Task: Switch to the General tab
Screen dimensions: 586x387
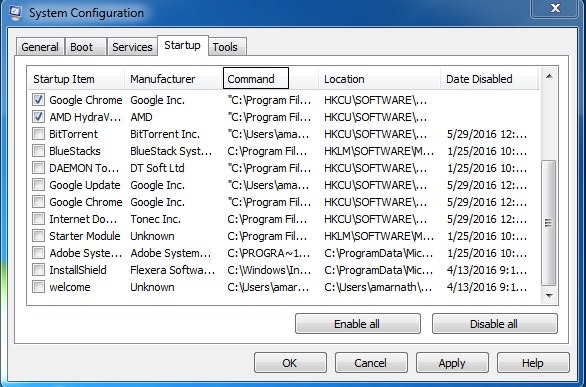Action: pos(40,47)
